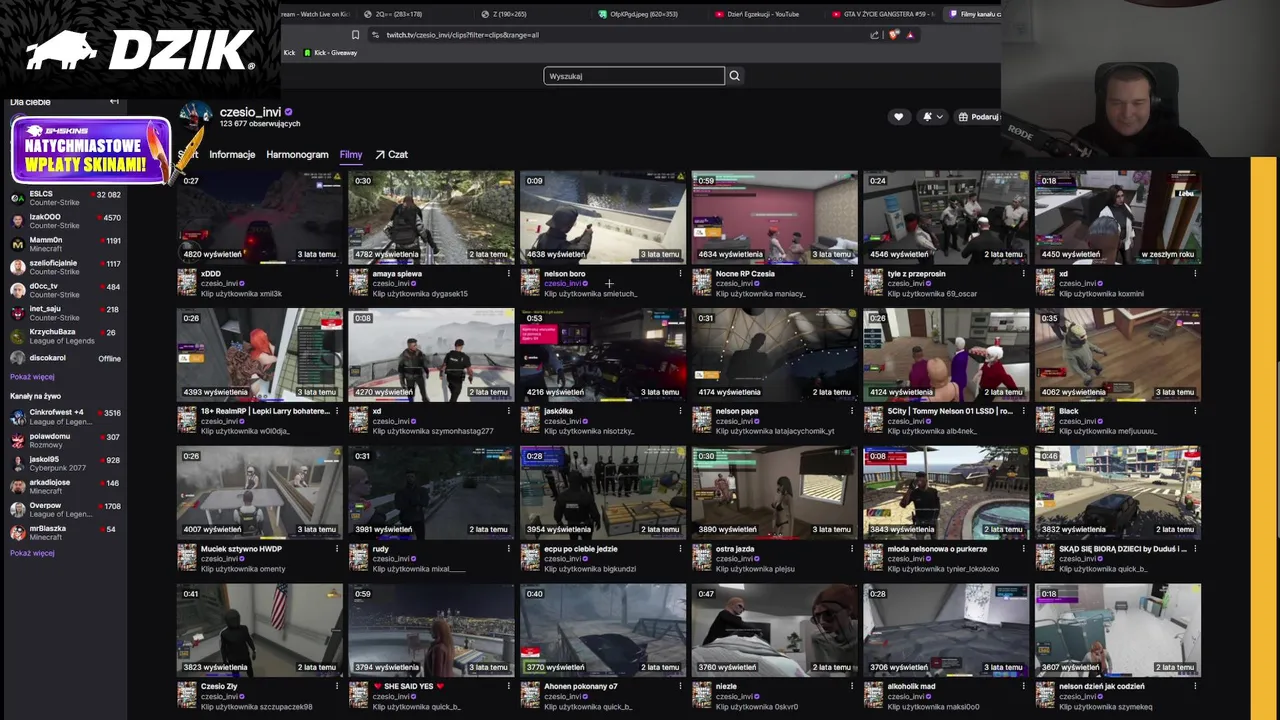Expand Pokaż więcej under Kanały na żywo
The height and width of the screenshot is (720, 1280).
(x=32, y=553)
